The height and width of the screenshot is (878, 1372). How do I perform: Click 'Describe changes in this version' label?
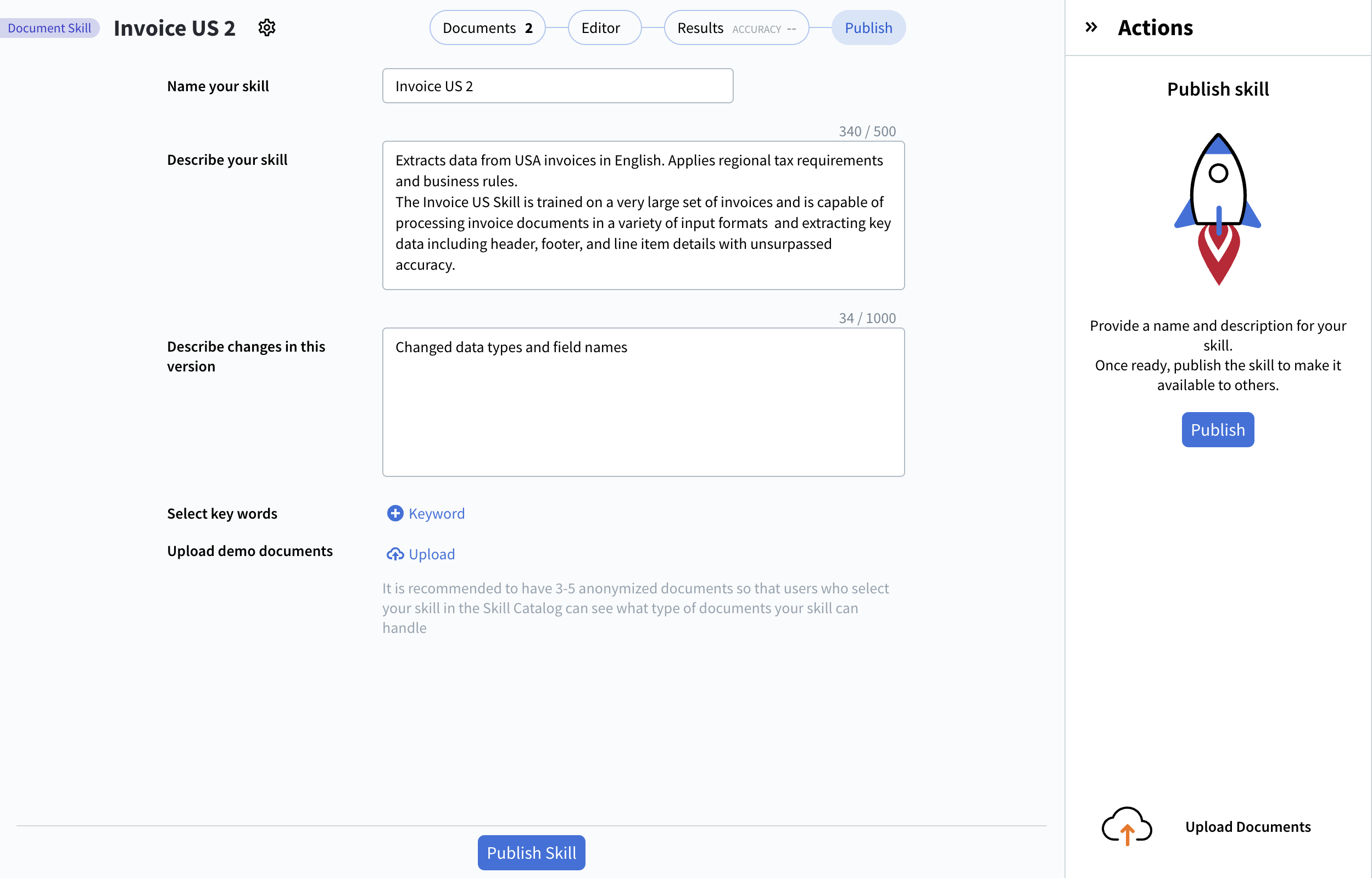point(246,356)
